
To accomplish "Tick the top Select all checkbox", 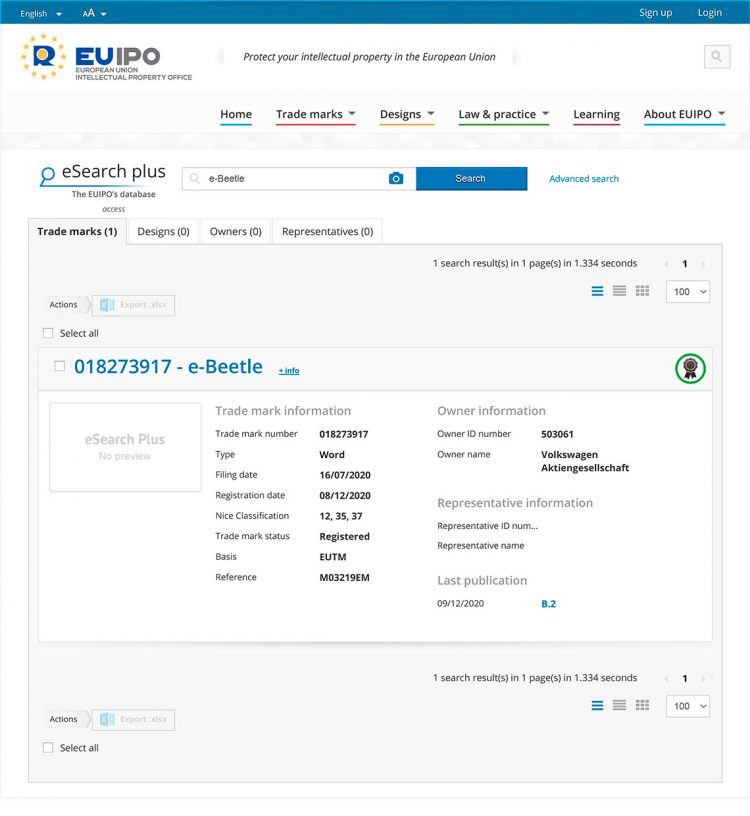I will [x=48, y=333].
